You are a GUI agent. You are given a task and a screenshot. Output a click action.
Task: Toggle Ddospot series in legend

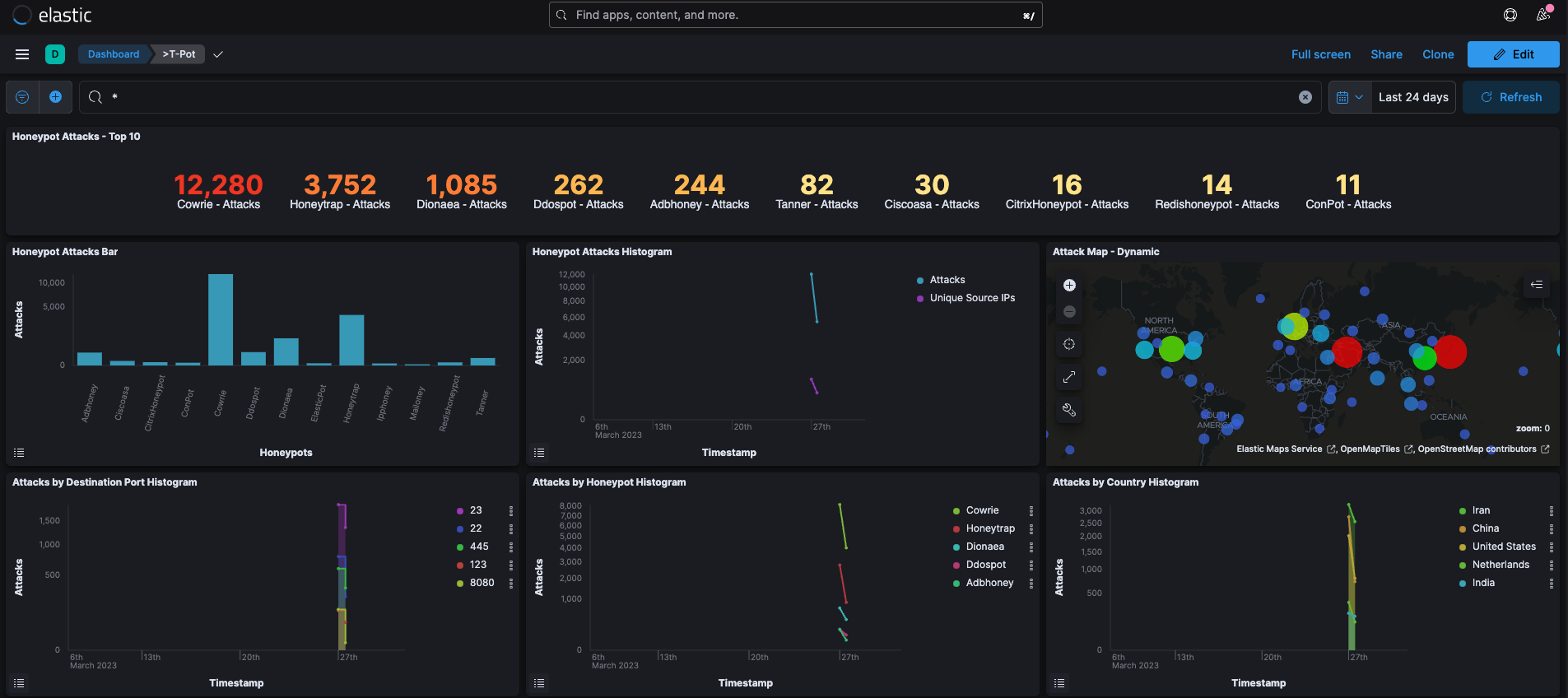point(986,565)
